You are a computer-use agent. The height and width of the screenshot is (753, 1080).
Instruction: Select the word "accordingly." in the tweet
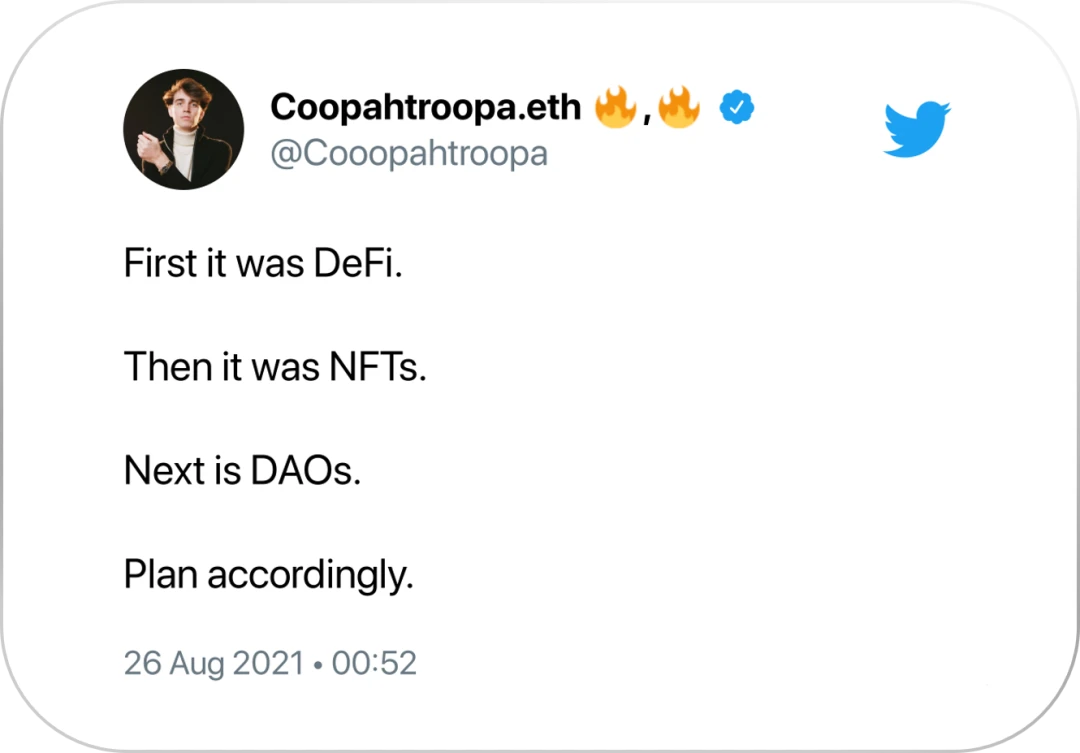coord(311,576)
